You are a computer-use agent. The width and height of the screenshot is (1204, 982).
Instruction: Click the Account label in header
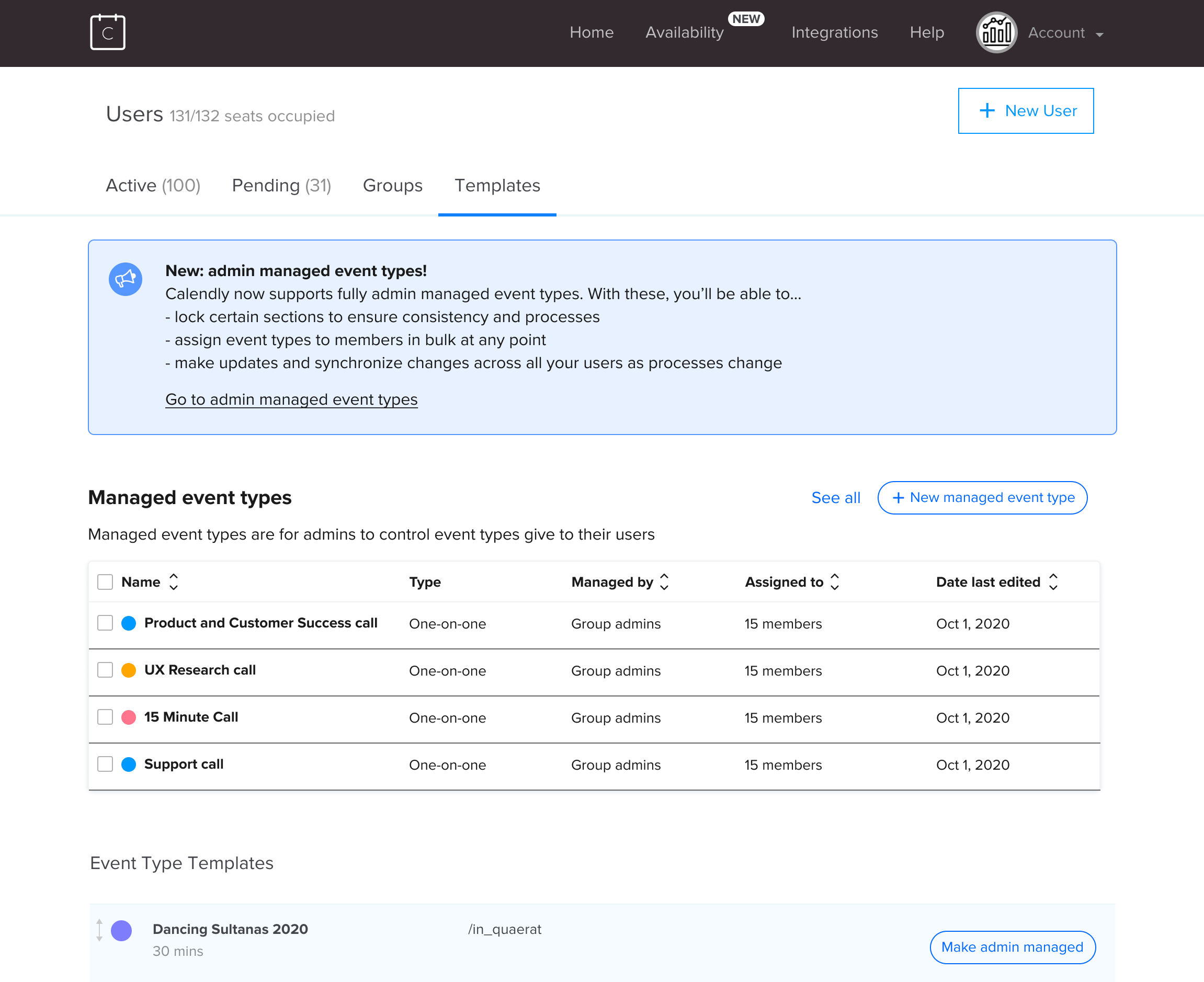1057,32
